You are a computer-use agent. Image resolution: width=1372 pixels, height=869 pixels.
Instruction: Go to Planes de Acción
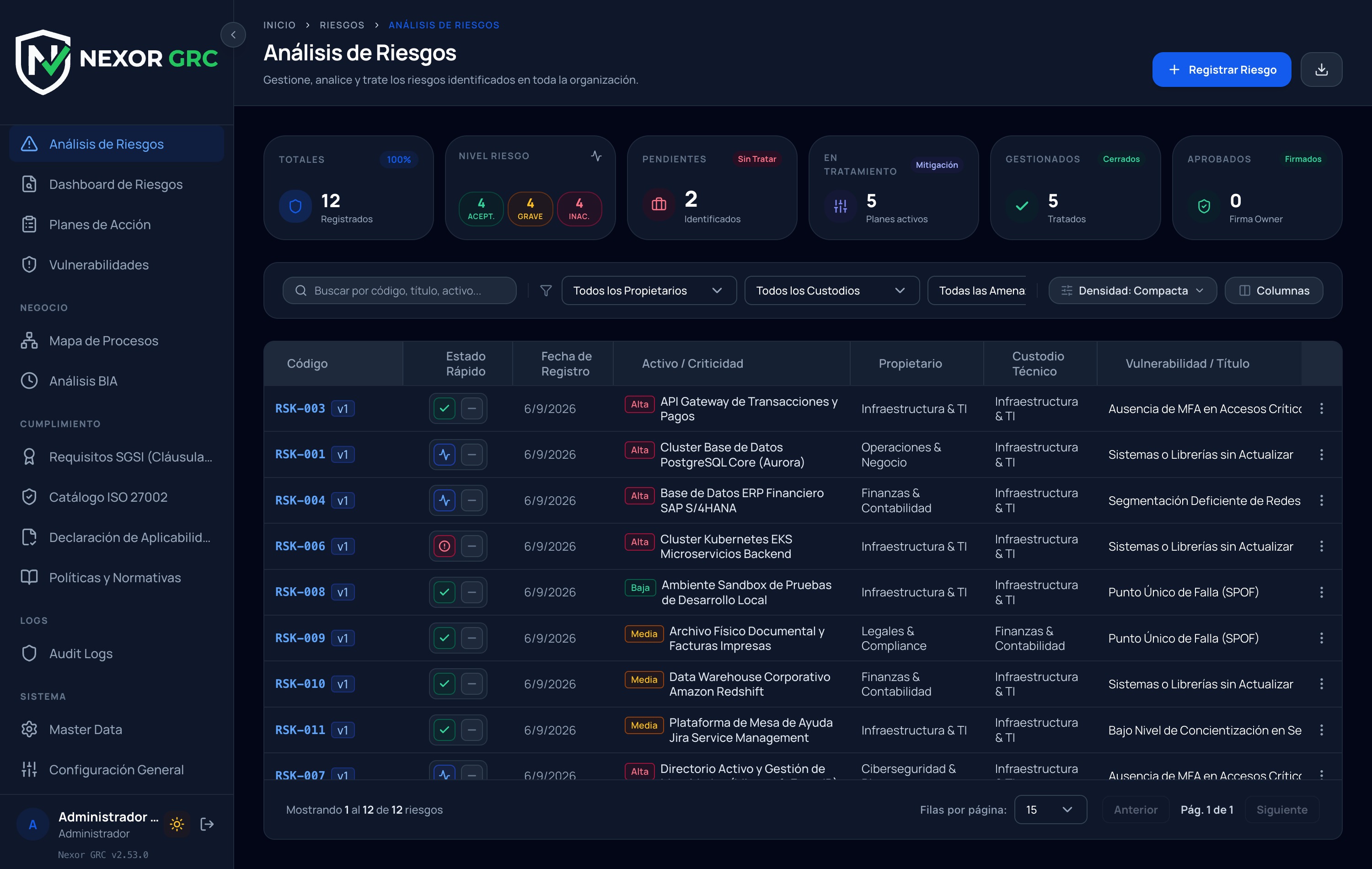pos(116,225)
